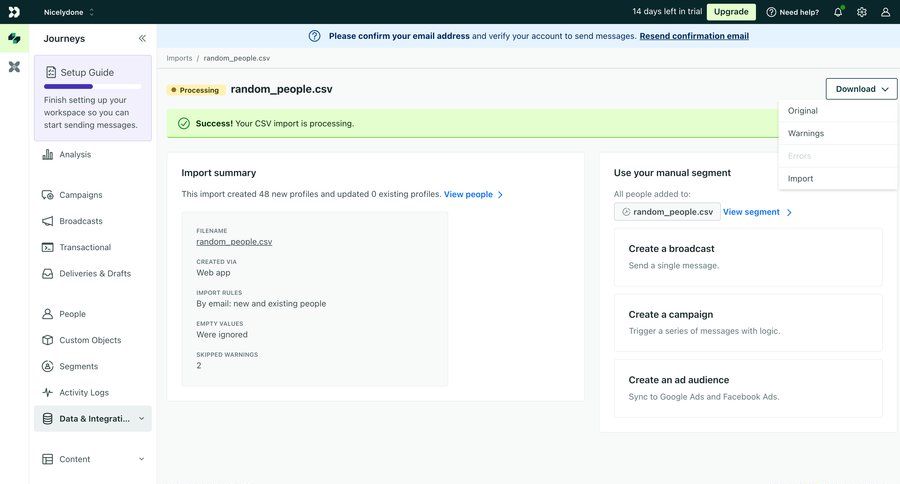The height and width of the screenshot is (484, 900).
Task: Click the View people link
Action: [x=468, y=194]
